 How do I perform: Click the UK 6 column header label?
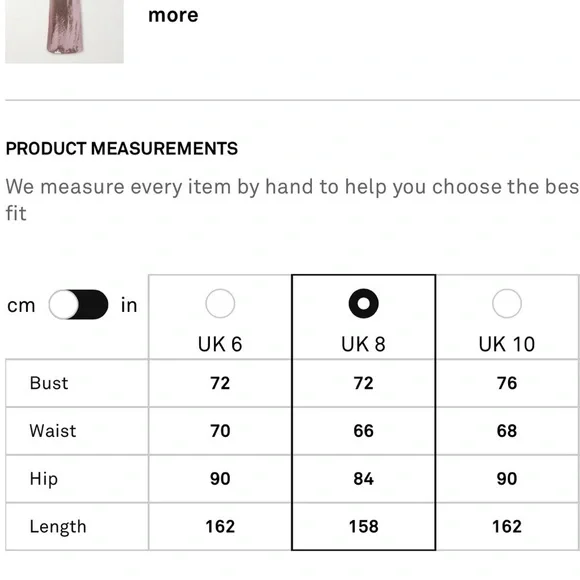click(220, 344)
